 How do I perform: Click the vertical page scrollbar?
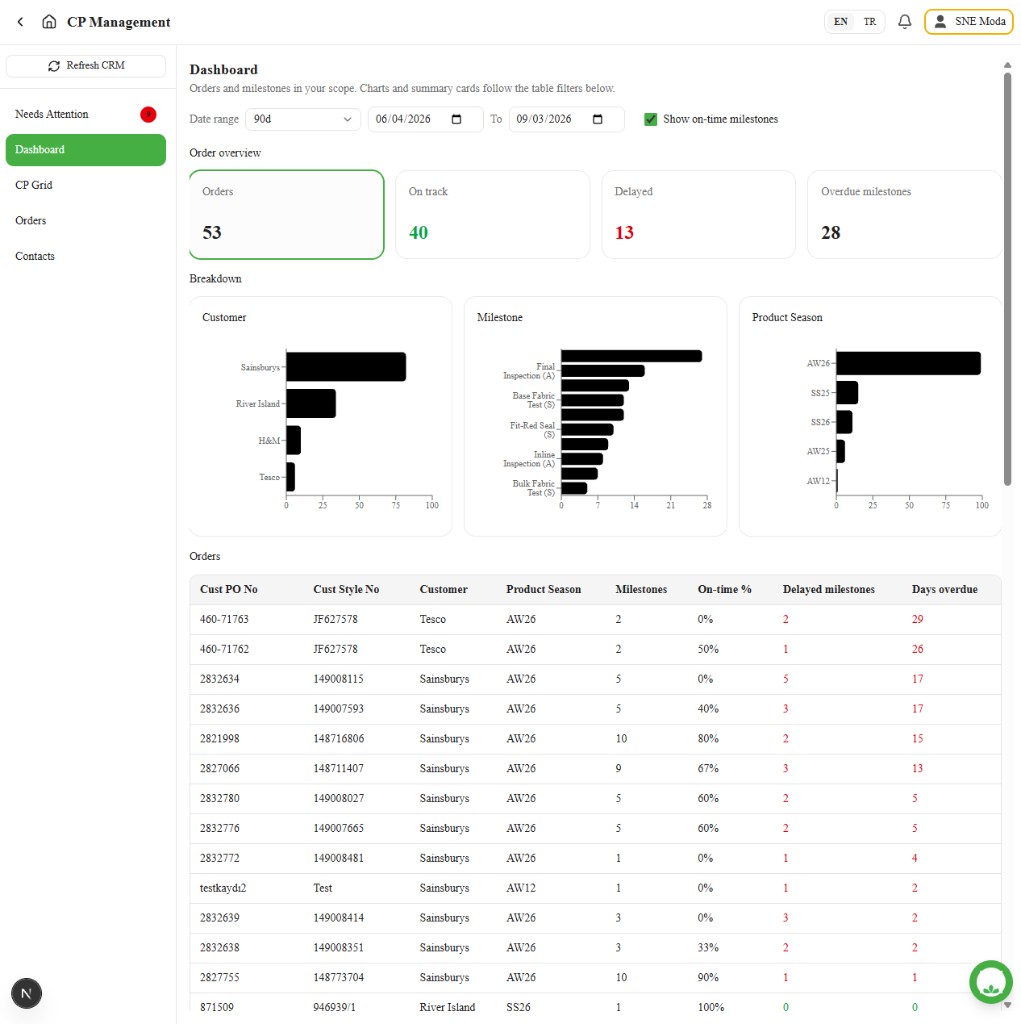[1007, 281]
